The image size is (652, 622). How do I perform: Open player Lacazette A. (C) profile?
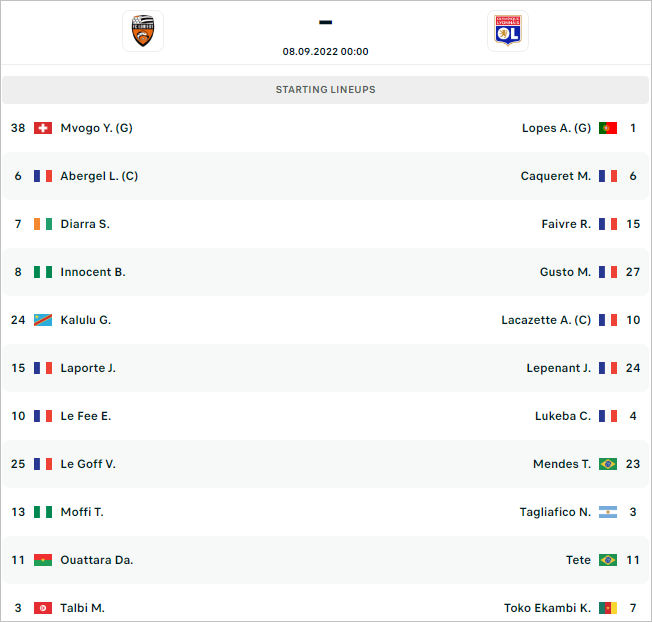(x=546, y=320)
